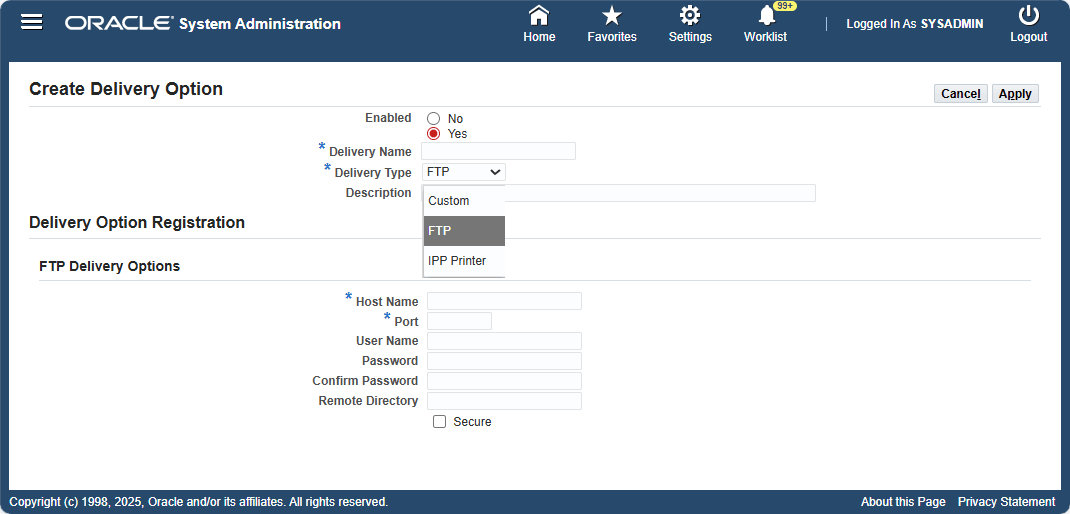Open the Settings gear icon
The width and height of the screenshot is (1070, 514).
click(x=690, y=16)
